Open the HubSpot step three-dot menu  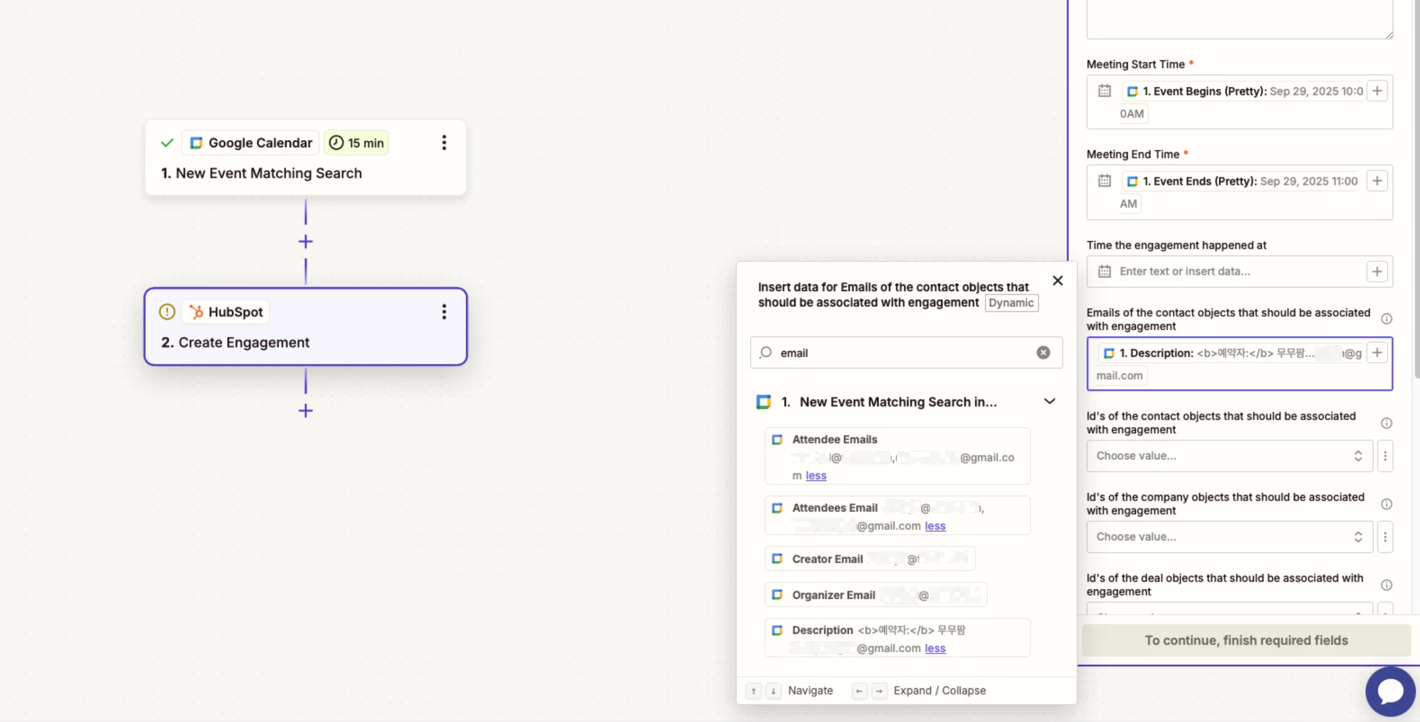(444, 312)
